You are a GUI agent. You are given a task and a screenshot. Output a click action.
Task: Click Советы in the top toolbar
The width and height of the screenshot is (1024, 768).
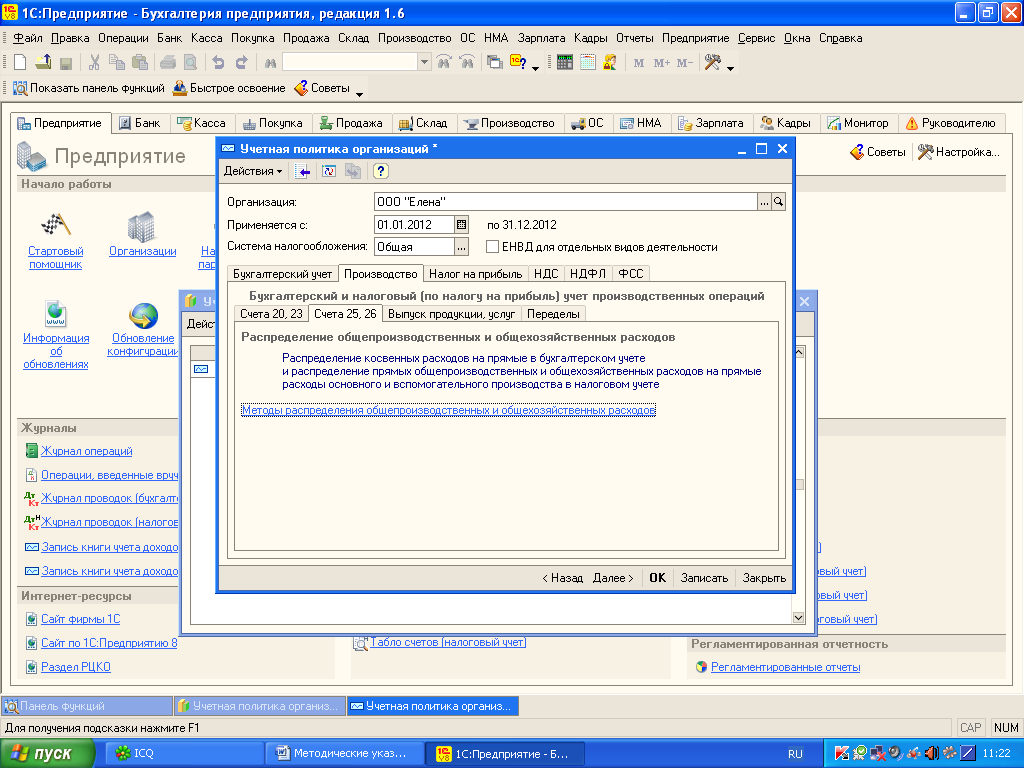(322, 88)
